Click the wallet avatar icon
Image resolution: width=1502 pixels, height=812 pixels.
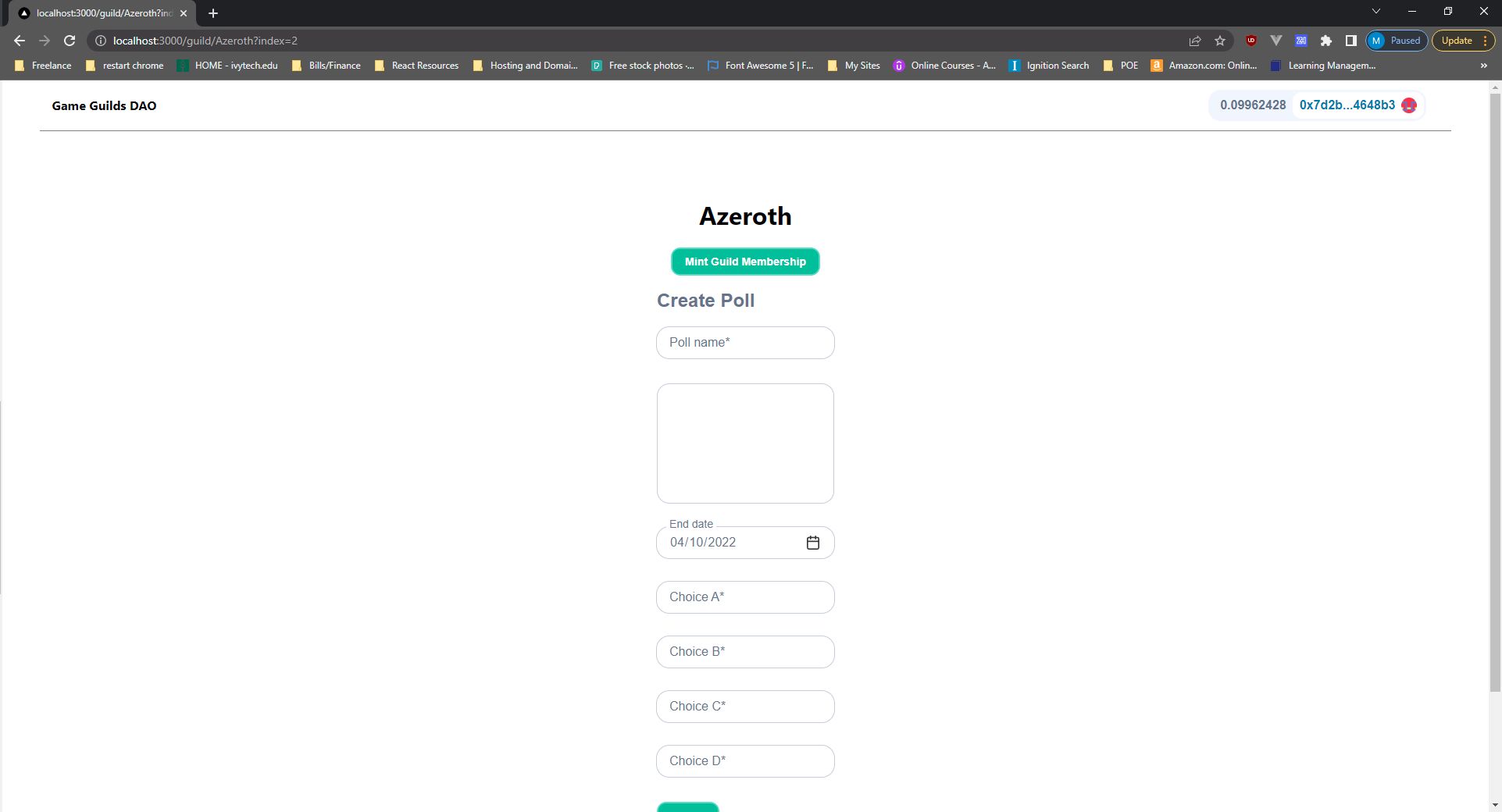coord(1409,105)
